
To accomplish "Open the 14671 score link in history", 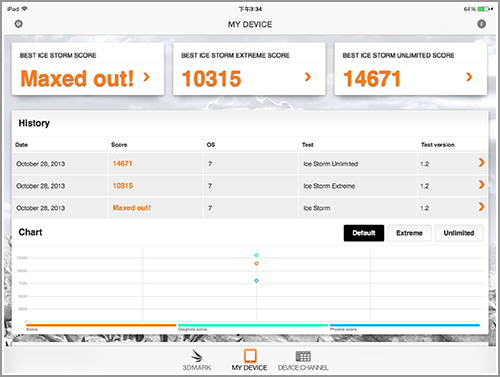I will (x=122, y=164).
